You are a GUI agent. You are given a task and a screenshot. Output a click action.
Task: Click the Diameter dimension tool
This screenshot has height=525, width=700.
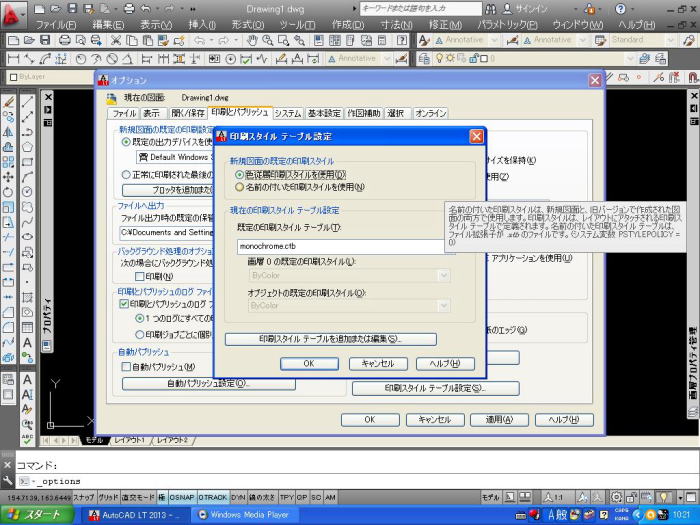(112, 58)
